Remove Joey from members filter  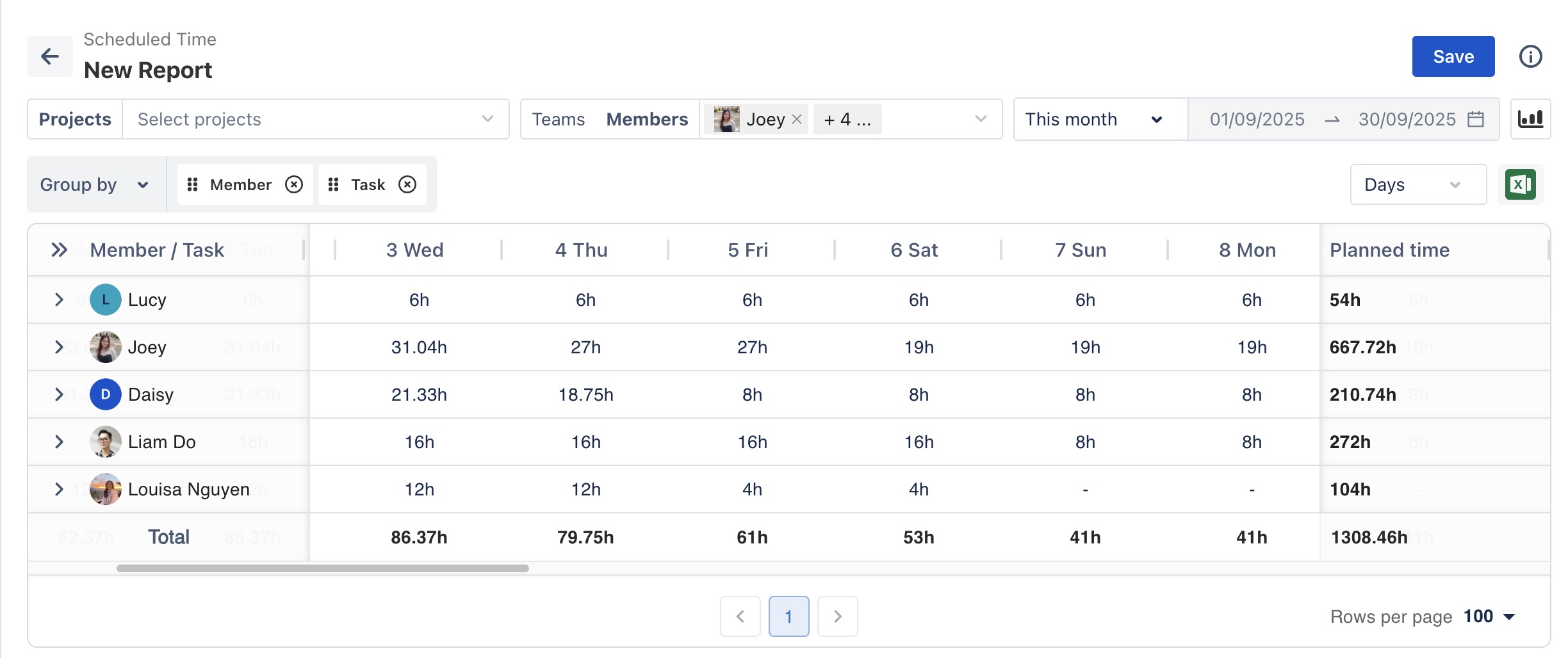coord(797,119)
